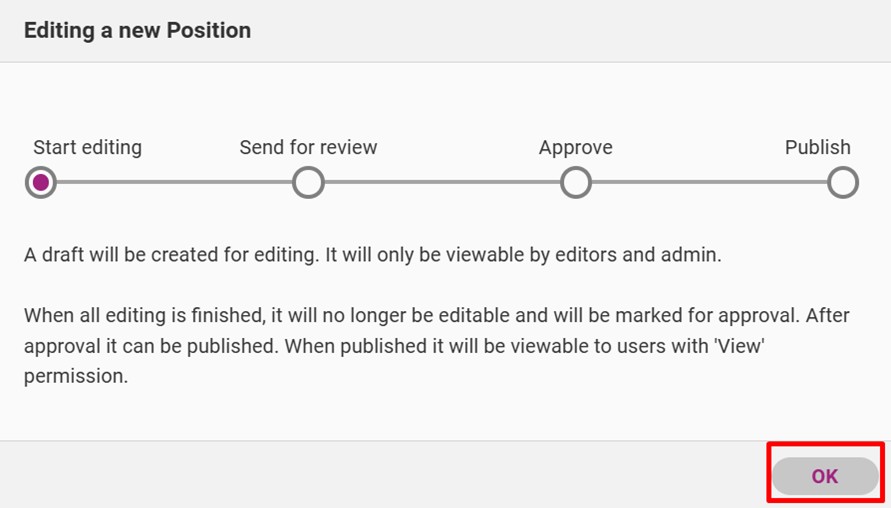Click the 'A draft will be created' sentence
Image resolution: width=891 pixels, height=508 pixels.
(373, 255)
